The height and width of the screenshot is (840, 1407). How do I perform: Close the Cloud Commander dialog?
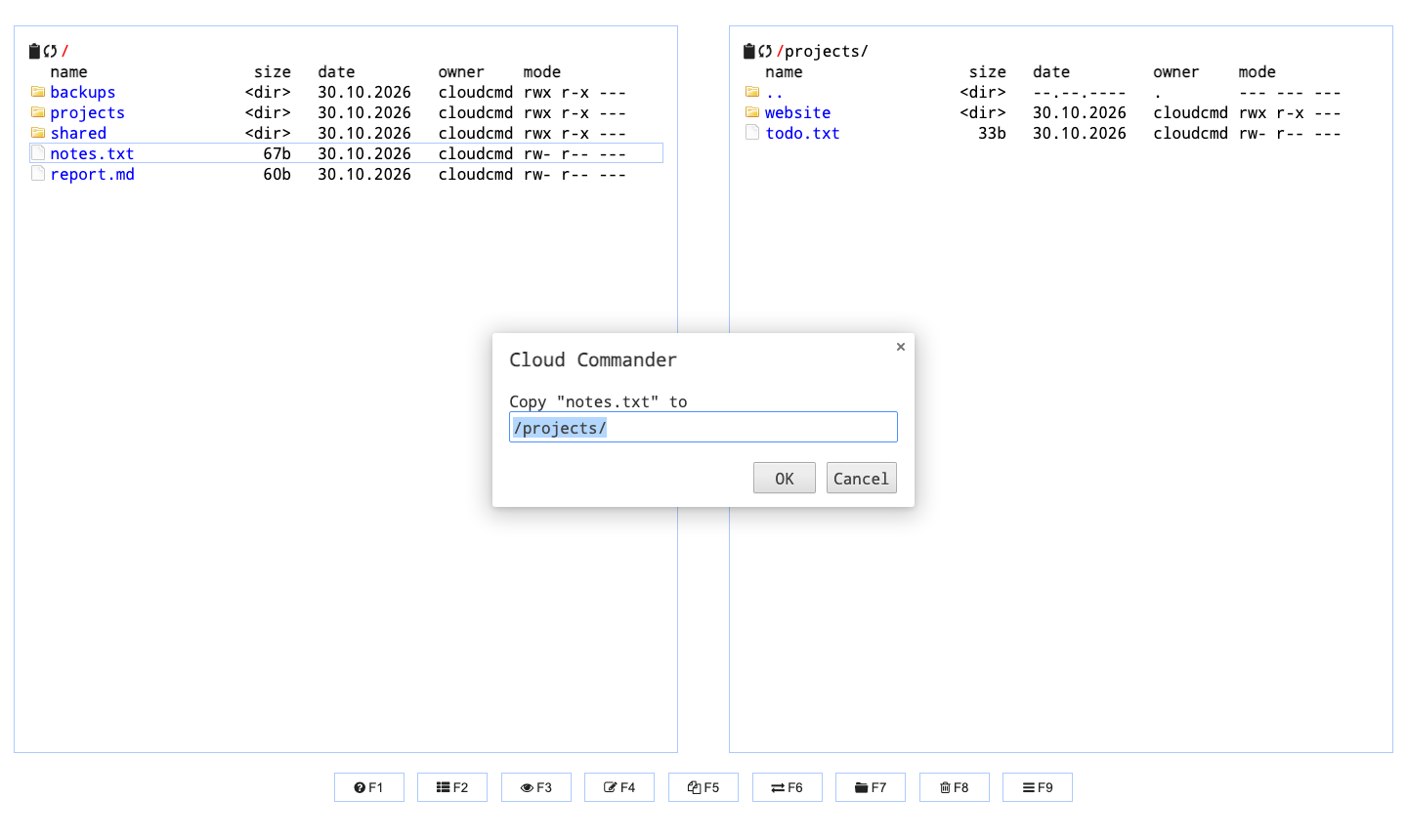pos(901,347)
